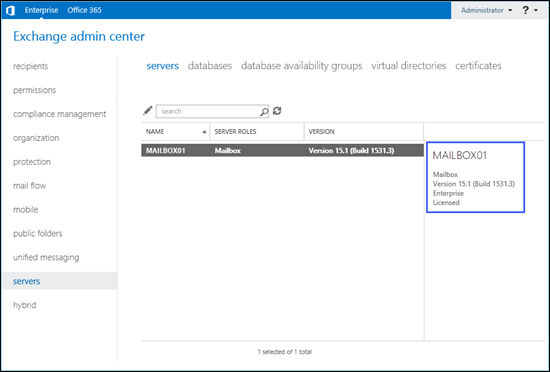Click the pencil edit icon
The image size is (550, 372).
coord(148,111)
